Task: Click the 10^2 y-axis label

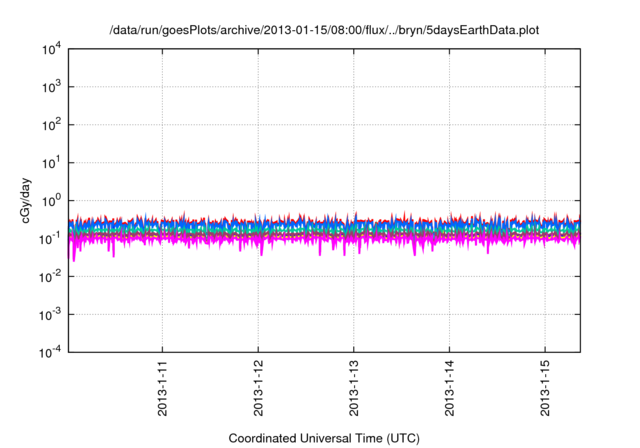Action: coord(52,125)
